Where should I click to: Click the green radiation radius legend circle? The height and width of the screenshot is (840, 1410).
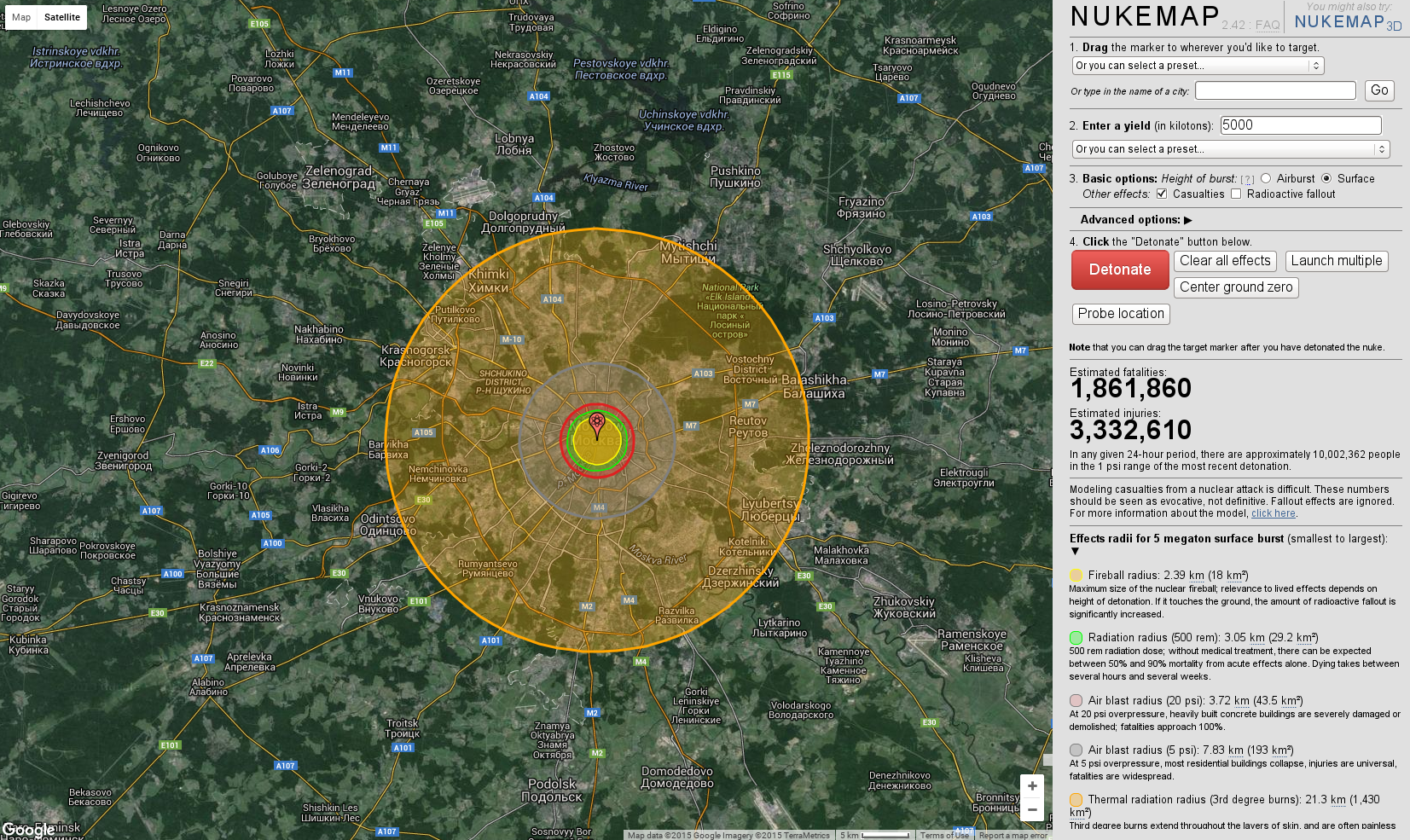(x=1076, y=638)
